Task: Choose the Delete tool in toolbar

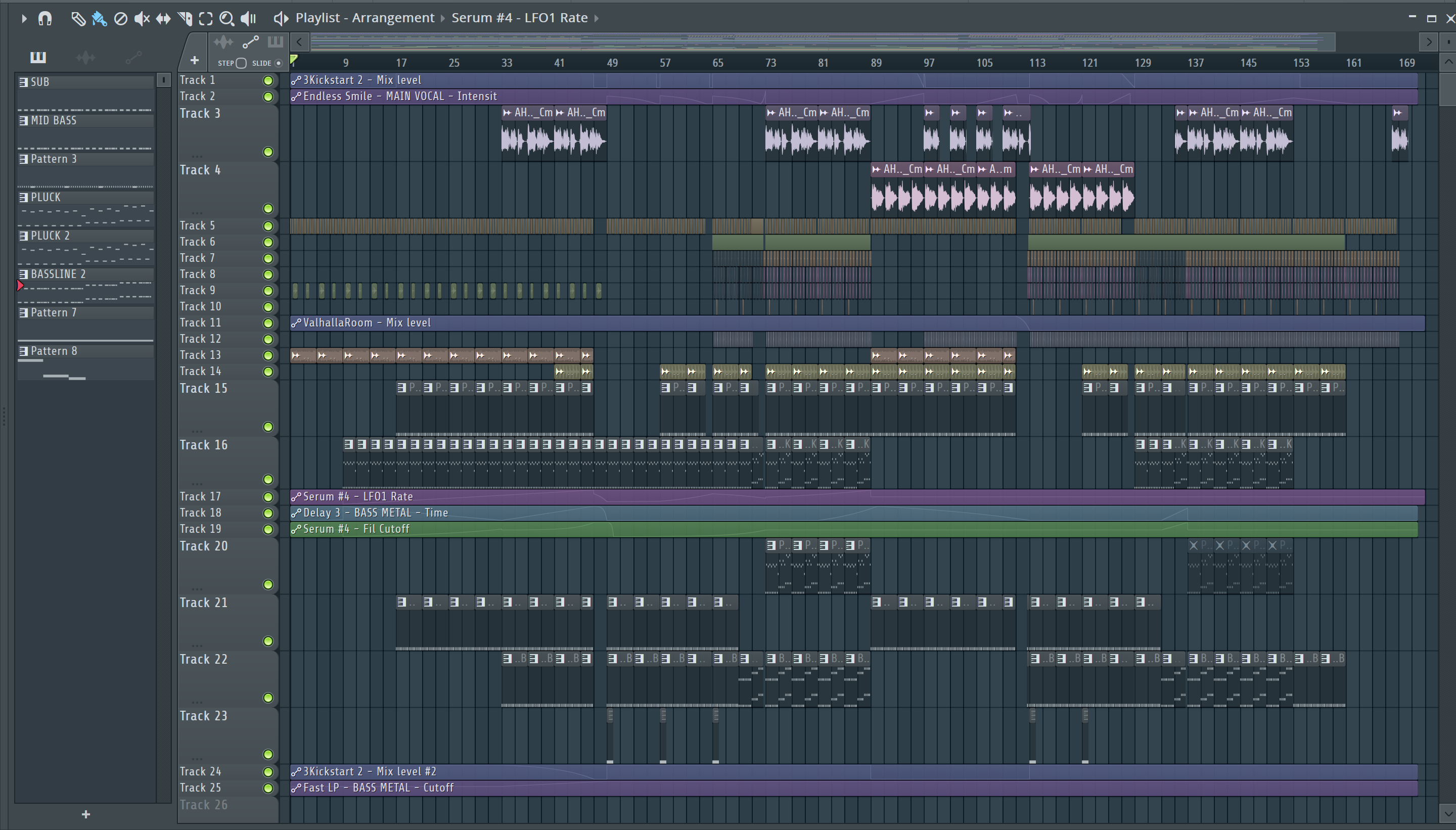Action: (120, 19)
